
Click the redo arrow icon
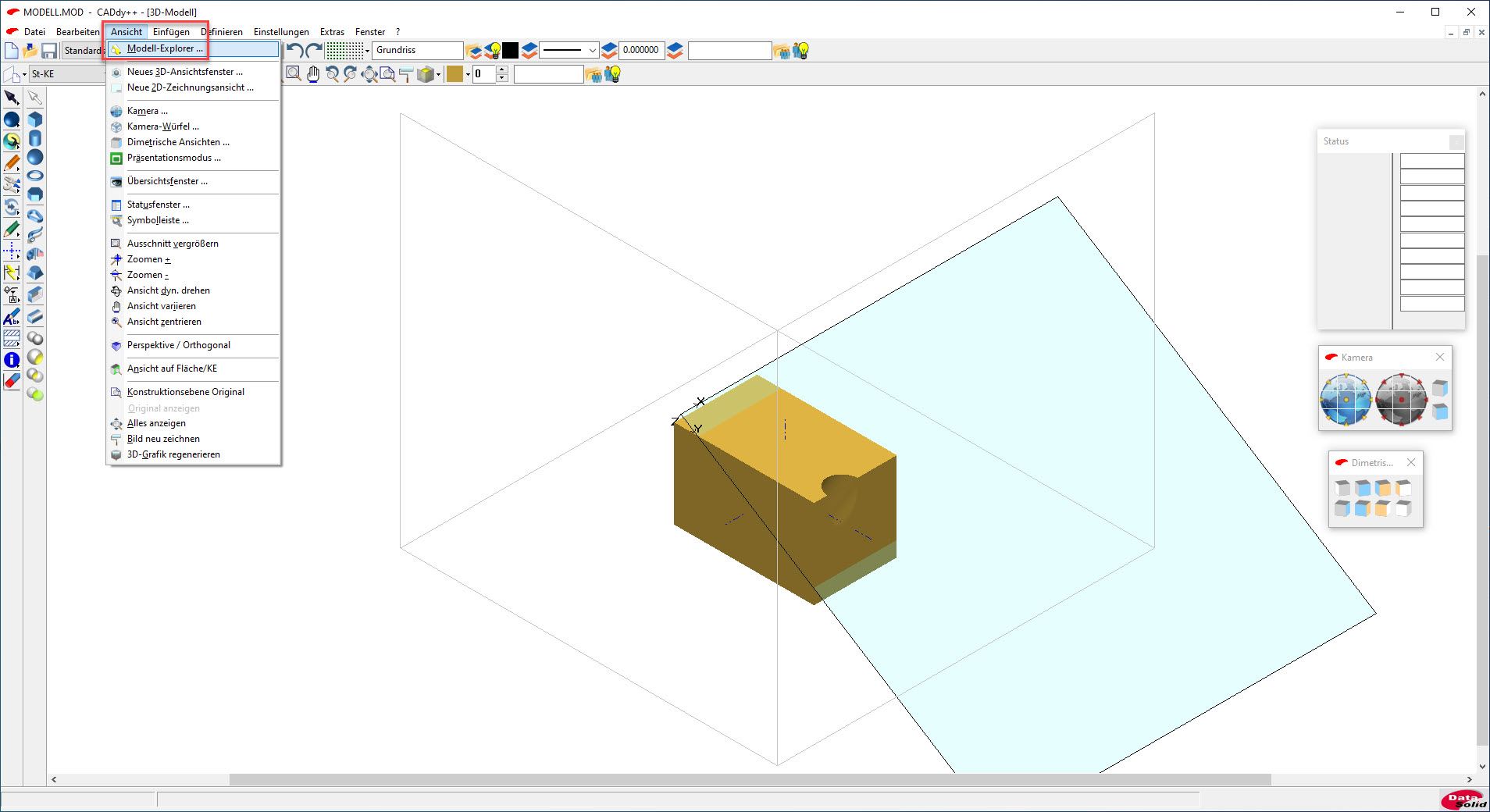314,51
